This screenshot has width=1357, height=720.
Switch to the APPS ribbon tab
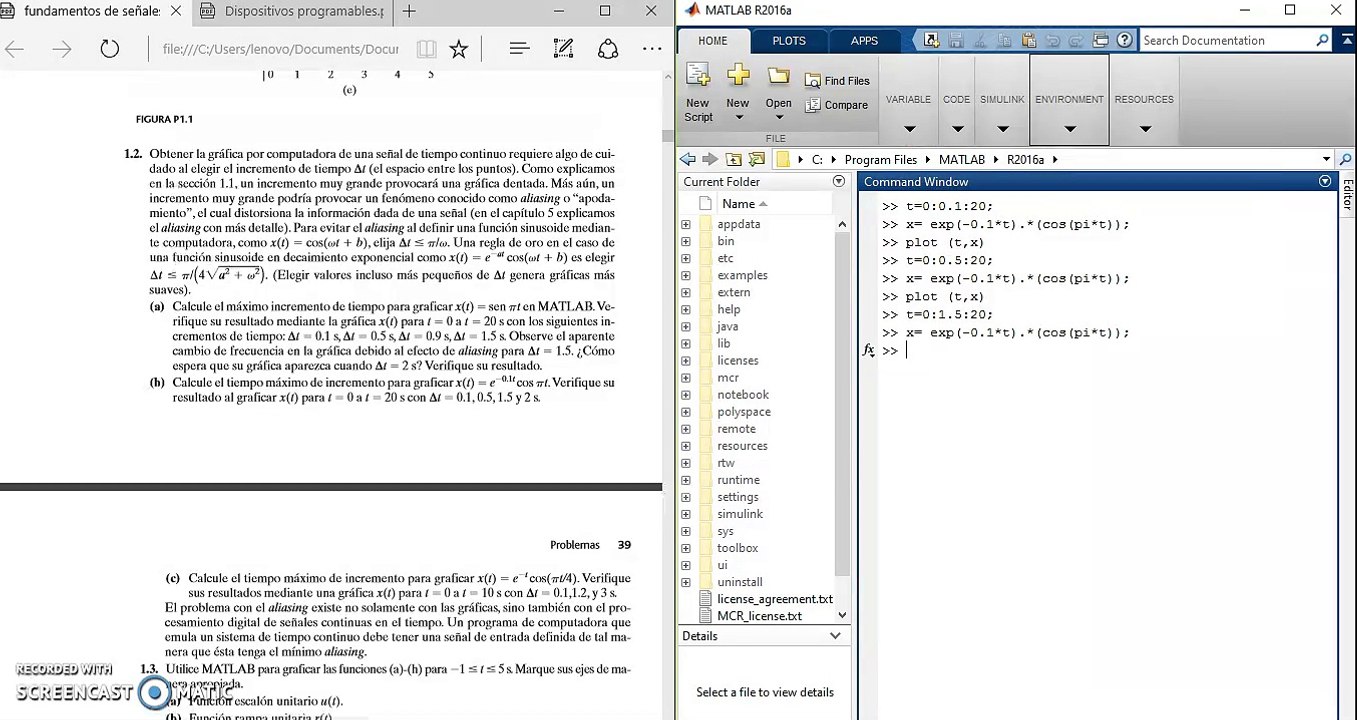point(864,41)
